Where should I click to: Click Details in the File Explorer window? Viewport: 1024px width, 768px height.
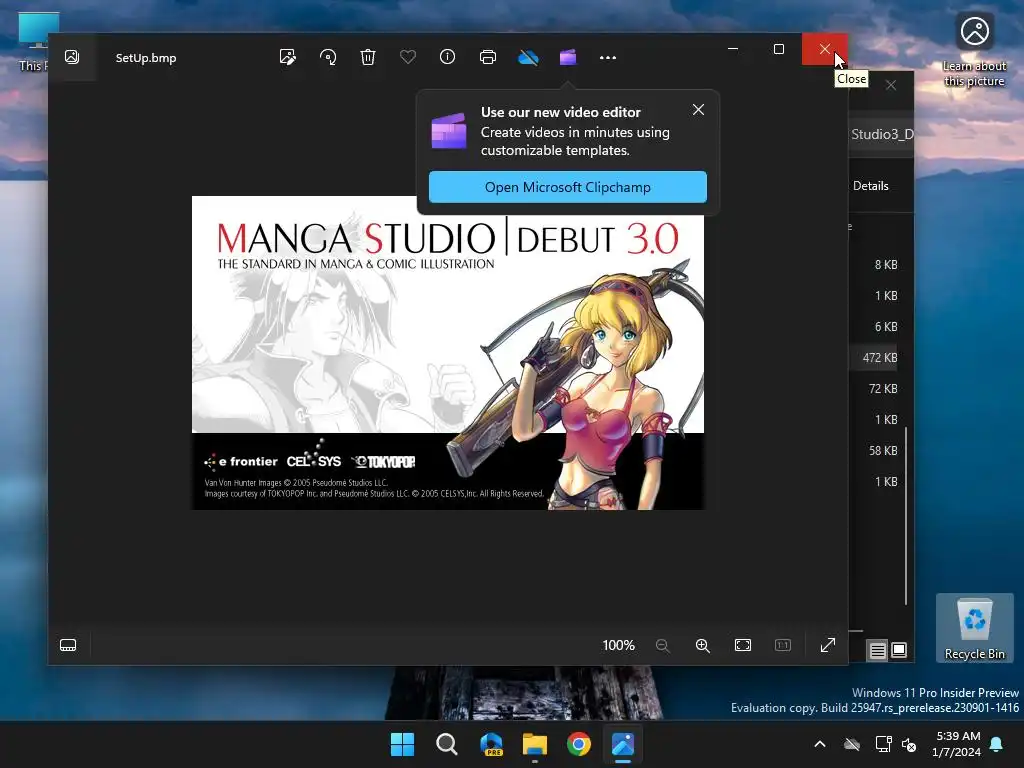tap(871, 186)
